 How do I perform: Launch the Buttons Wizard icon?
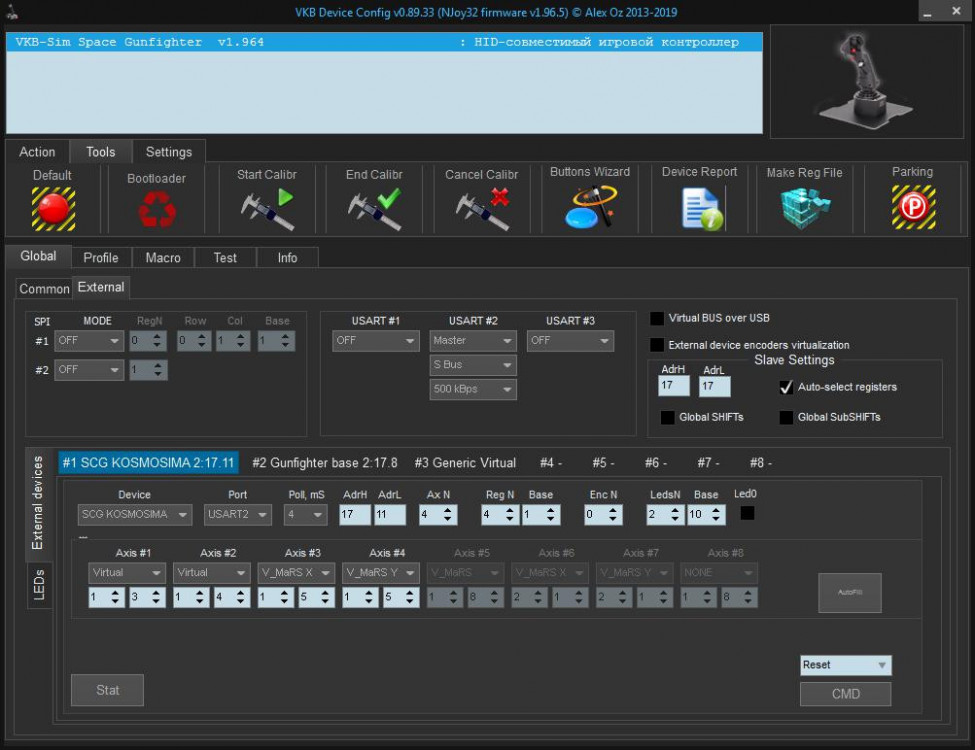pyautogui.click(x=590, y=207)
